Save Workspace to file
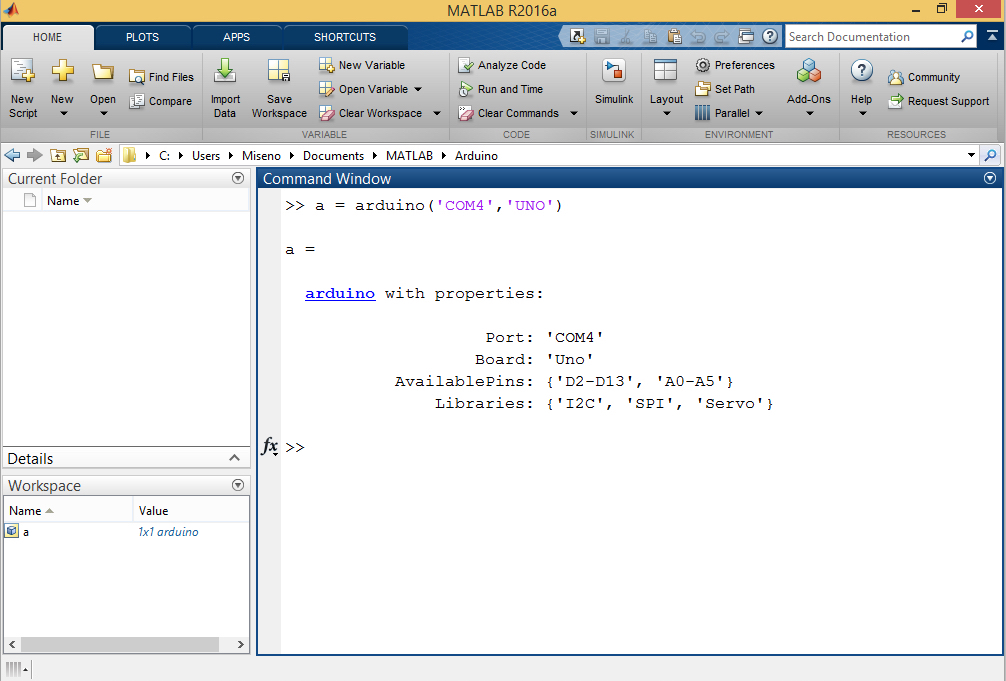The width and height of the screenshot is (1006, 681). [x=279, y=89]
